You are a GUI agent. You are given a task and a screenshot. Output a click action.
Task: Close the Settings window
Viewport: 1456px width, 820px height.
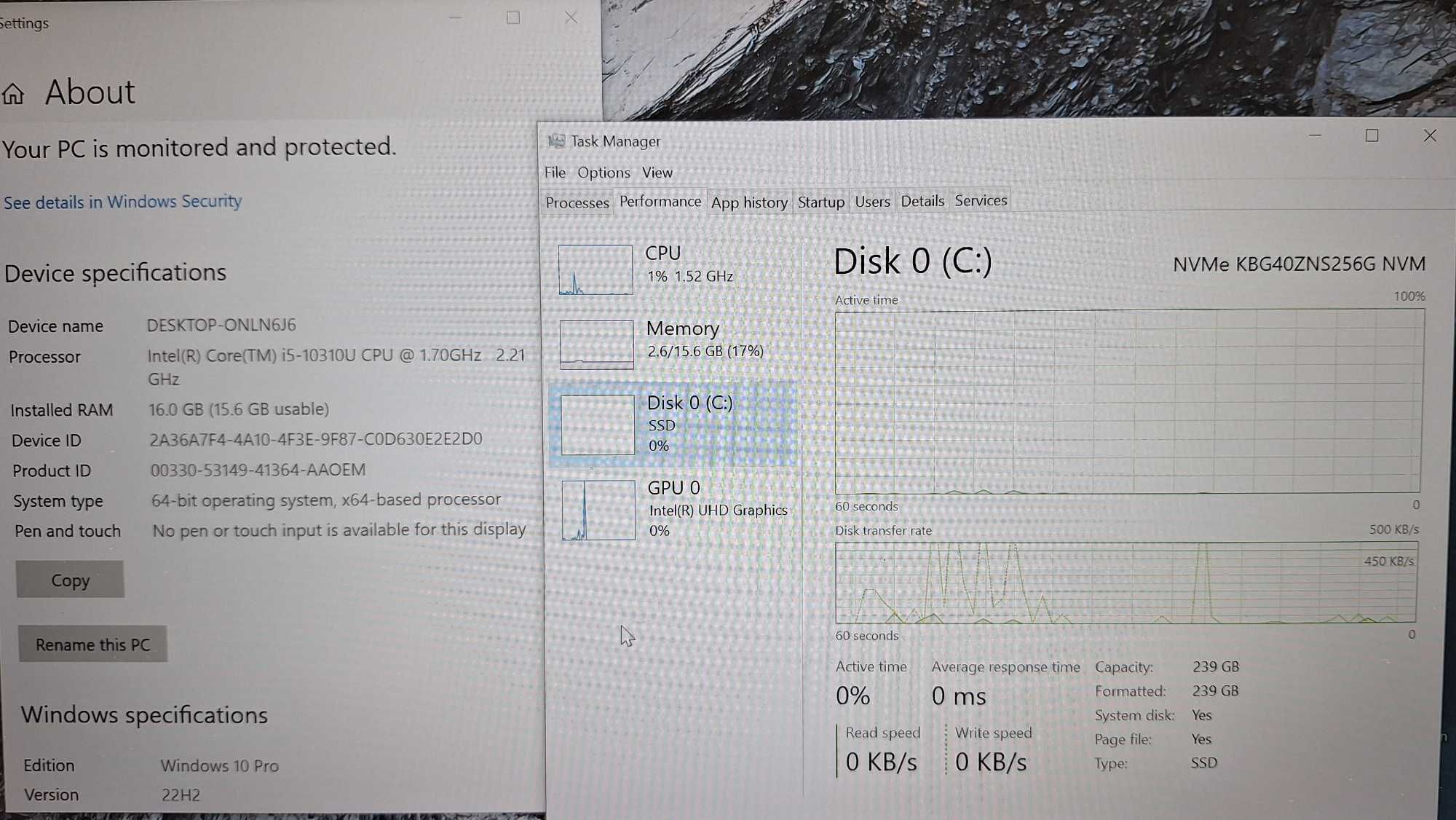pos(571,17)
